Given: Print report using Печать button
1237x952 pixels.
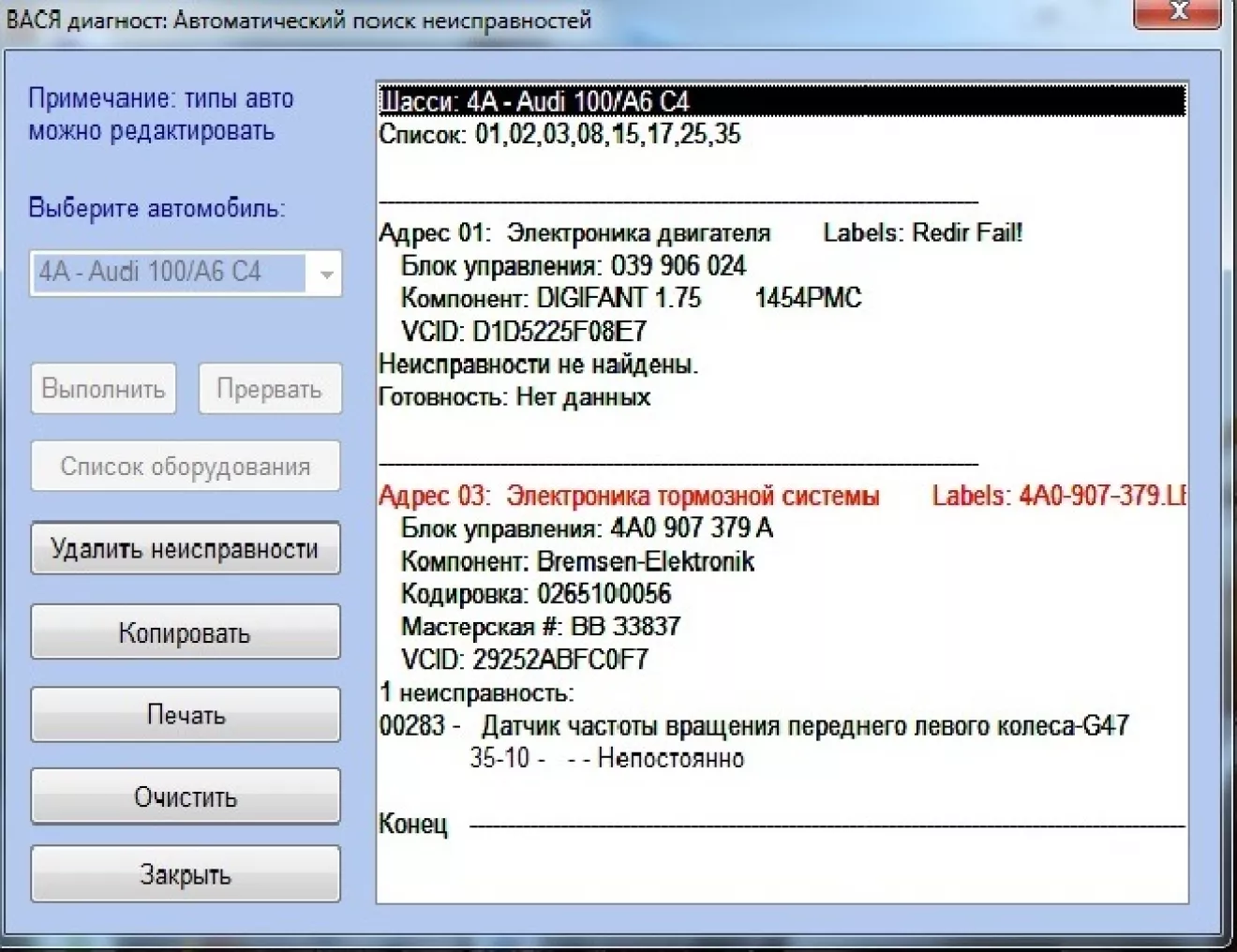Looking at the screenshot, I should [x=186, y=715].
